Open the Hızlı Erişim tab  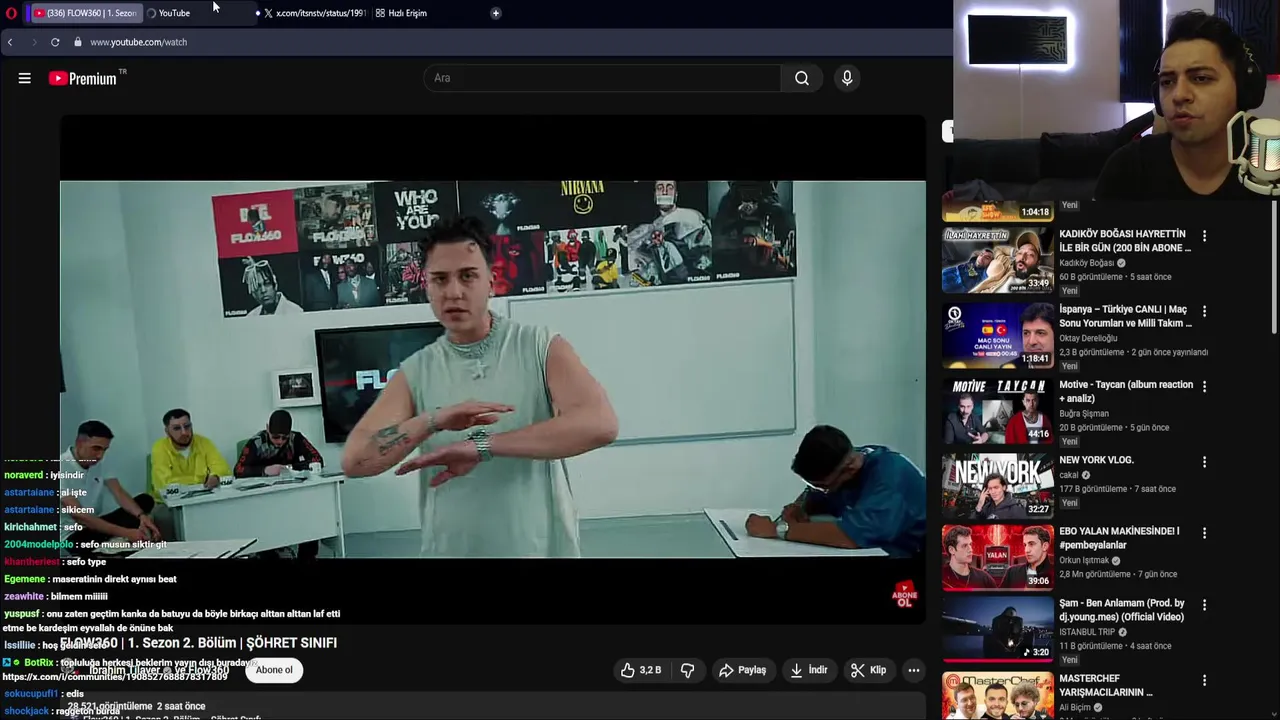[401, 13]
